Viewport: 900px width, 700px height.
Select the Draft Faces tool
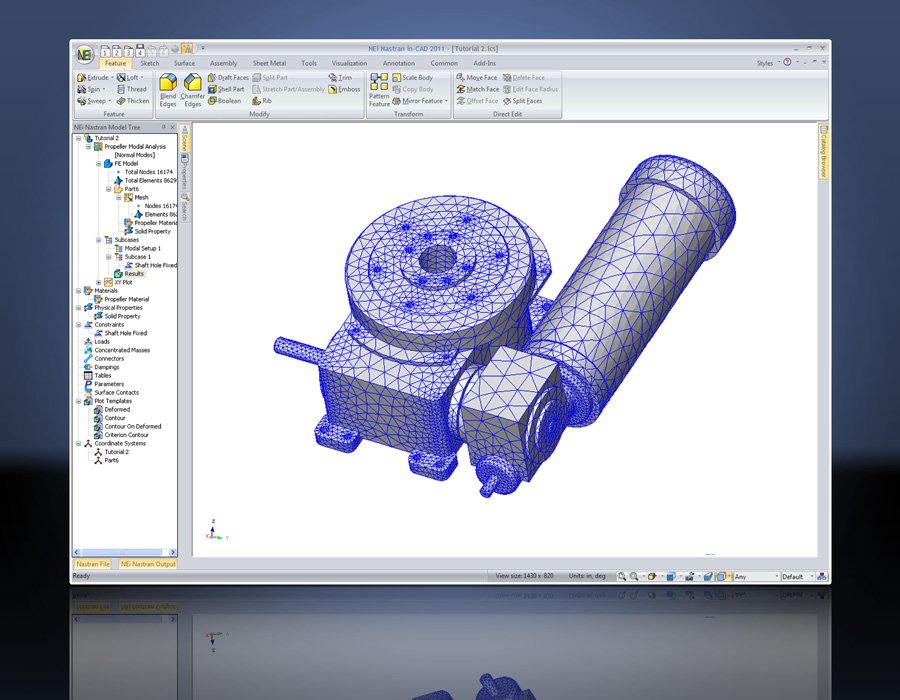pyautogui.click(x=228, y=77)
